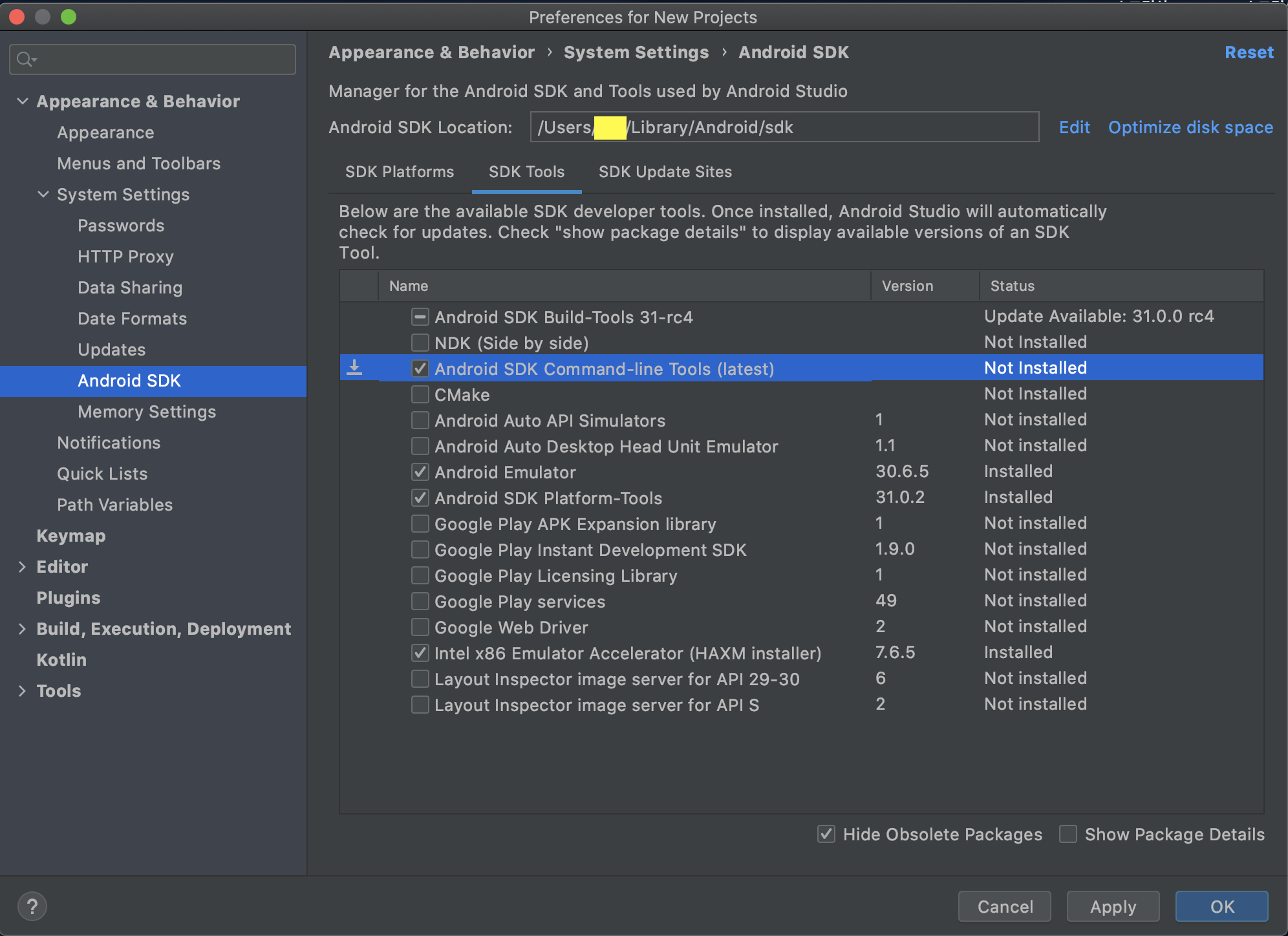Sort table by Version column header
1288x936 pixels.
pos(925,286)
